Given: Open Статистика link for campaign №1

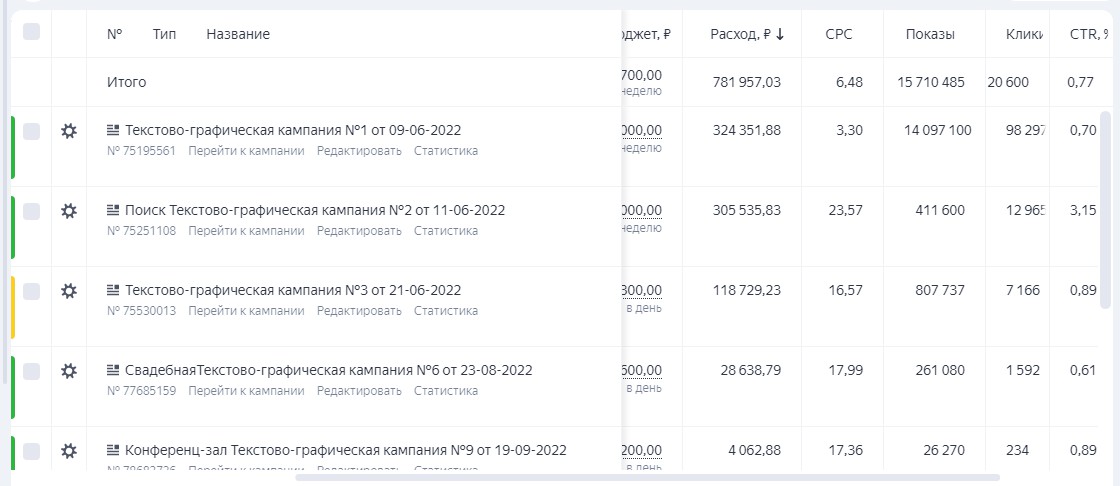Looking at the screenshot, I should (446, 151).
